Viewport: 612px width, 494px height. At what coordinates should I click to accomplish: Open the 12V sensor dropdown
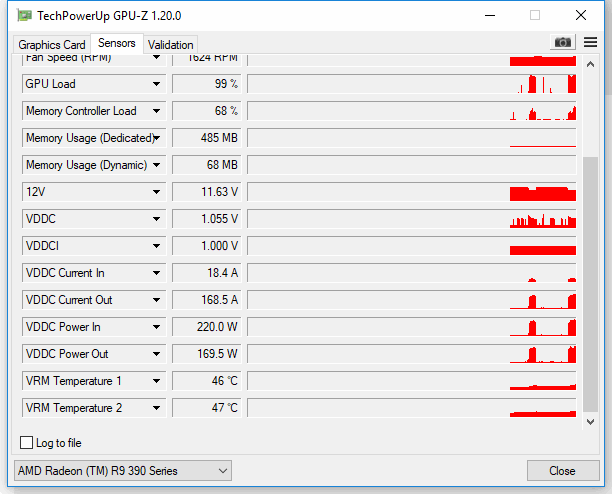[x=157, y=192]
